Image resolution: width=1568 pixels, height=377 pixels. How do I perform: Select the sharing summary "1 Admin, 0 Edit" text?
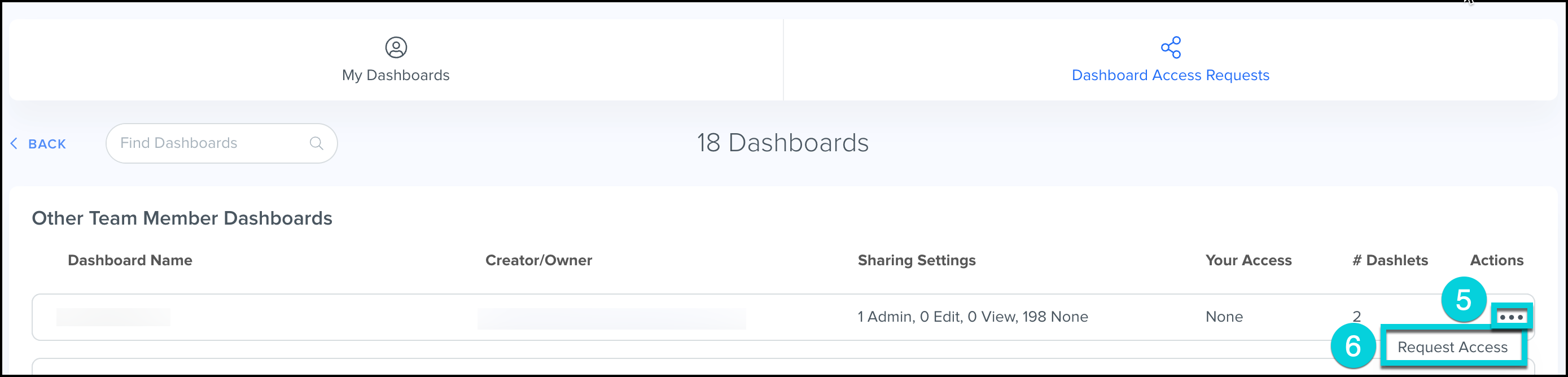tap(972, 317)
